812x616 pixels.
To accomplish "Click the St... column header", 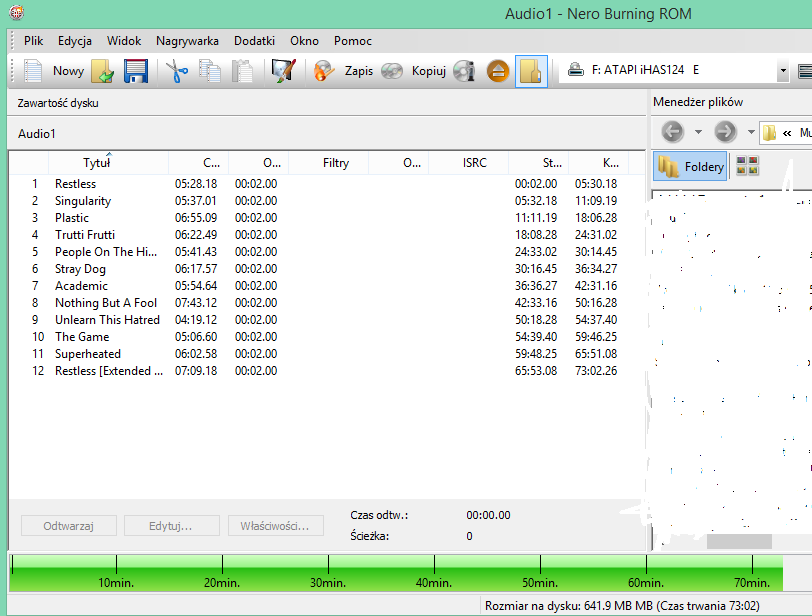I will (539, 163).
